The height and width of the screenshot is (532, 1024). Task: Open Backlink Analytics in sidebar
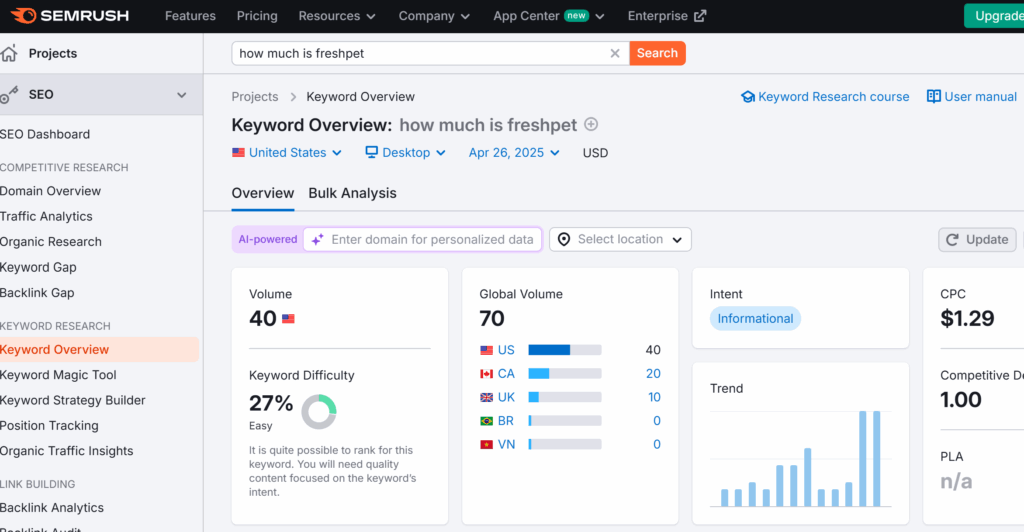coord(52,508)
